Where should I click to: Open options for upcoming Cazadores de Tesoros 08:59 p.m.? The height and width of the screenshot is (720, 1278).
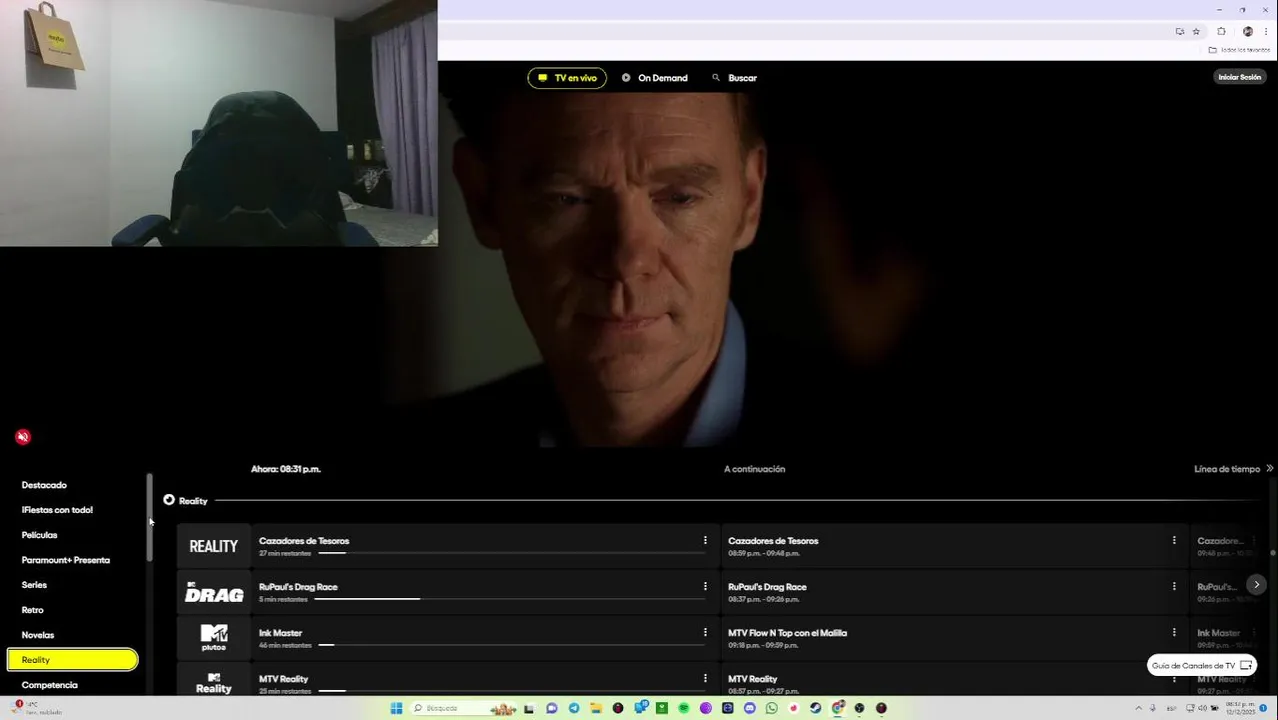[x=1174, y=540]
